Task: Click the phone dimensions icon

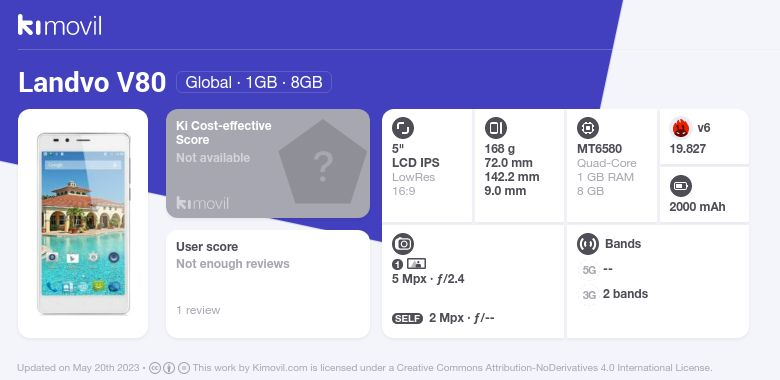Action: pyautogui.click(x=495, y=128)
